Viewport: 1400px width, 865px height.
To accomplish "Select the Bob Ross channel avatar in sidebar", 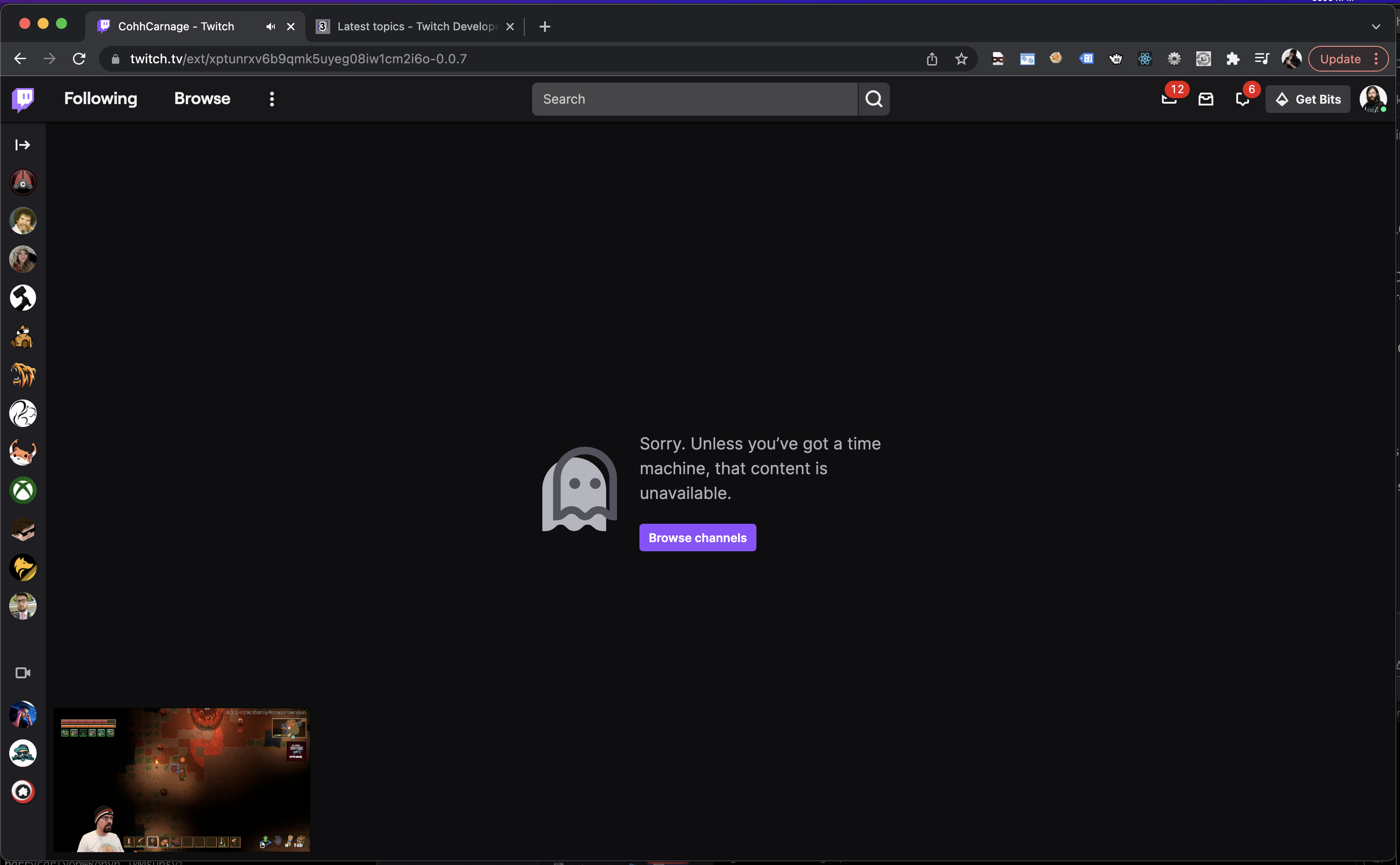I will click(23, 220).
